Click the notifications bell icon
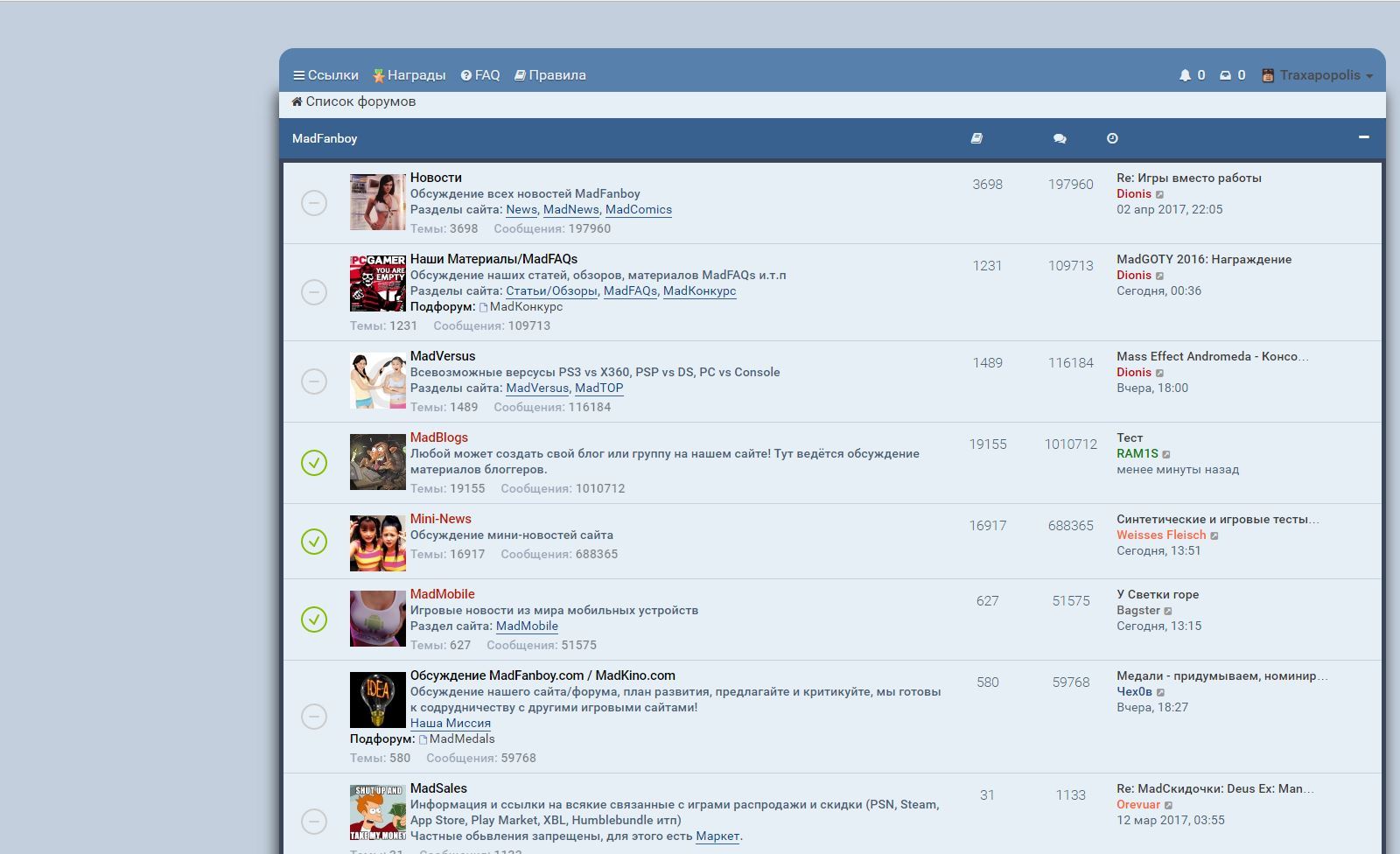 click(1185, 75)
